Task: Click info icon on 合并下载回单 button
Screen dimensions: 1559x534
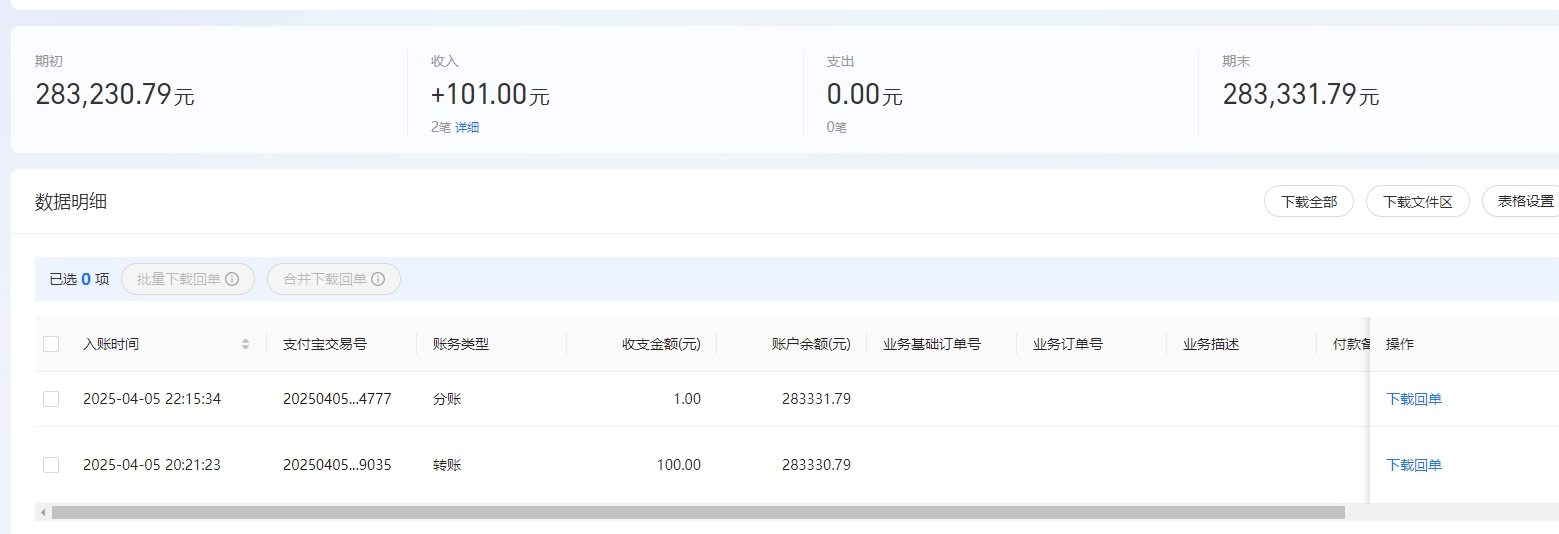Action: [378, 279]
